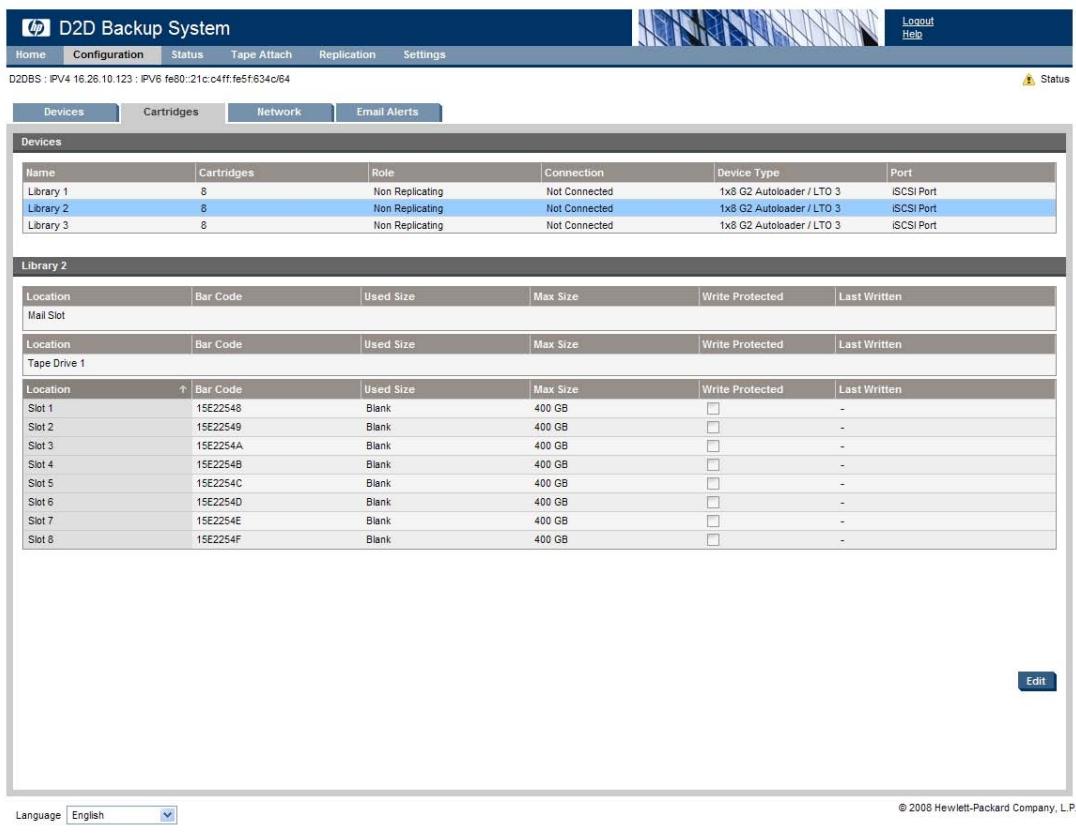
Task: Switch to the Devices tab
Action: pos(65,113)
